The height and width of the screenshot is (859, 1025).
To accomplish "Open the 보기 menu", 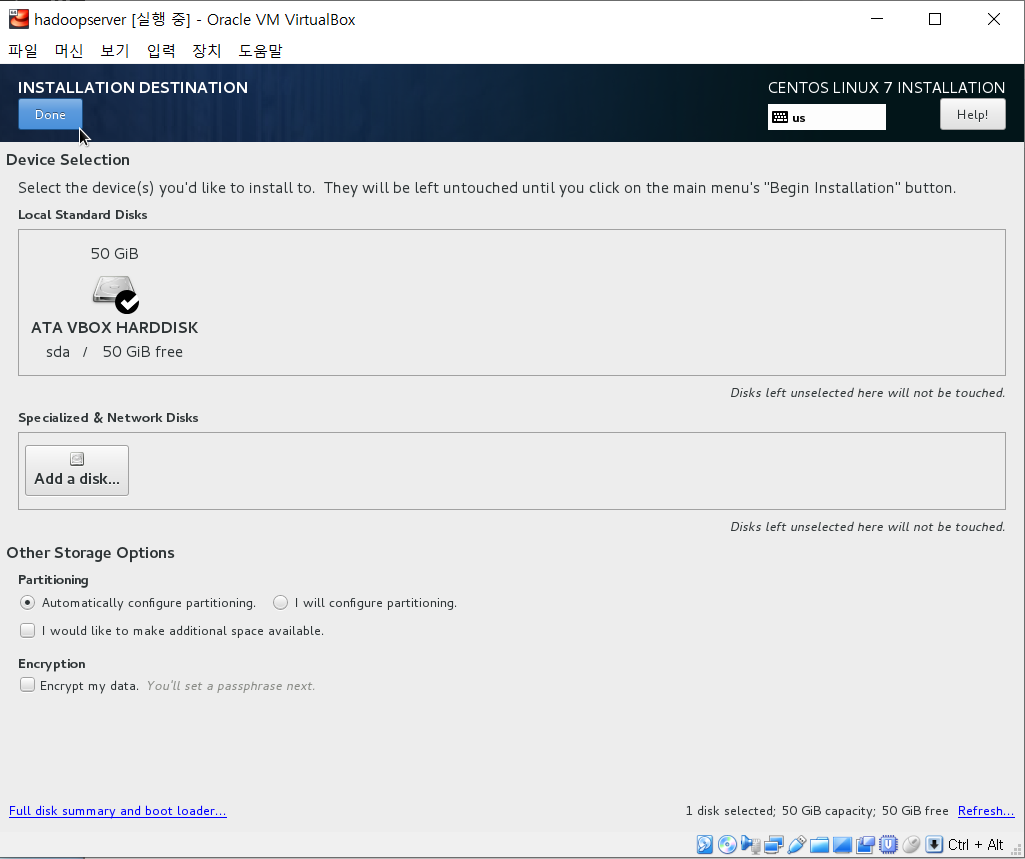I will pyautogui.click(x=115, y=51).
